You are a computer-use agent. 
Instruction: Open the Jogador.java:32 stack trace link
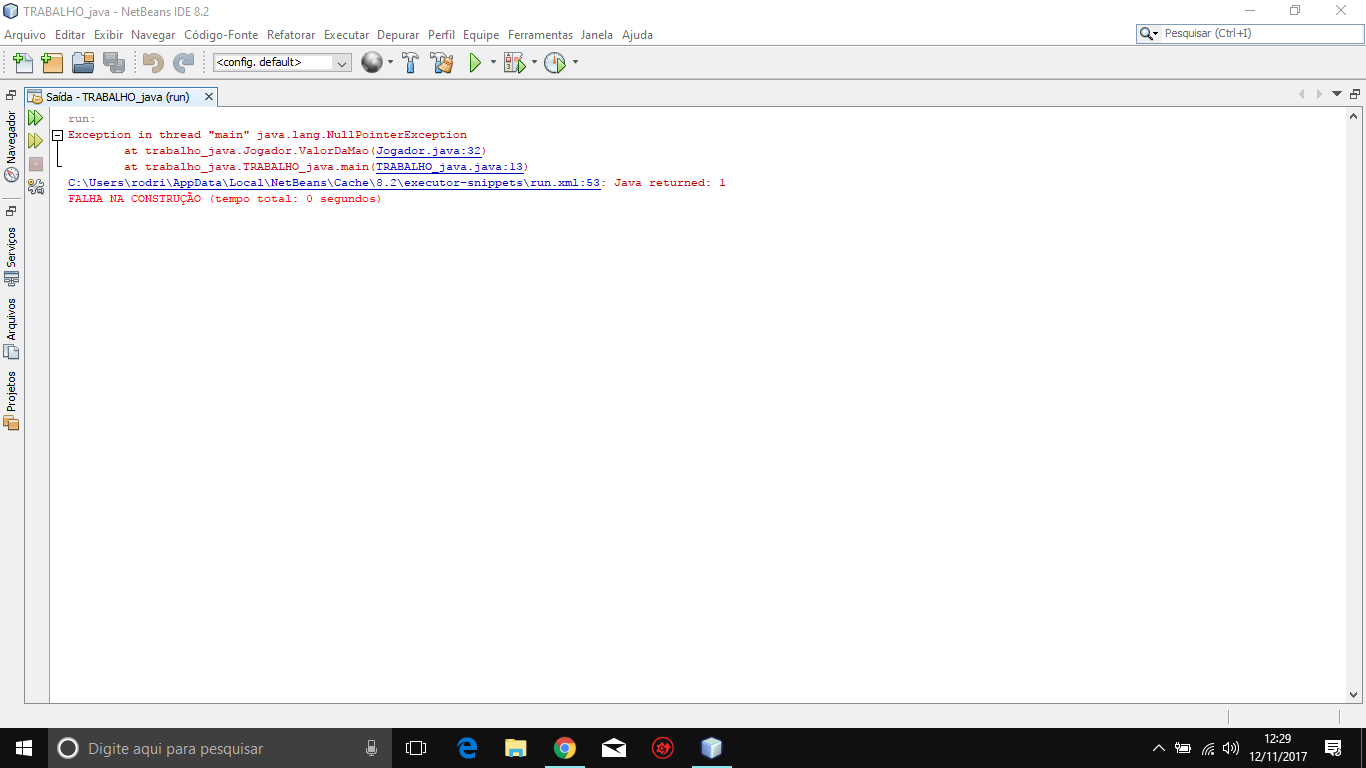click(428, 151)
